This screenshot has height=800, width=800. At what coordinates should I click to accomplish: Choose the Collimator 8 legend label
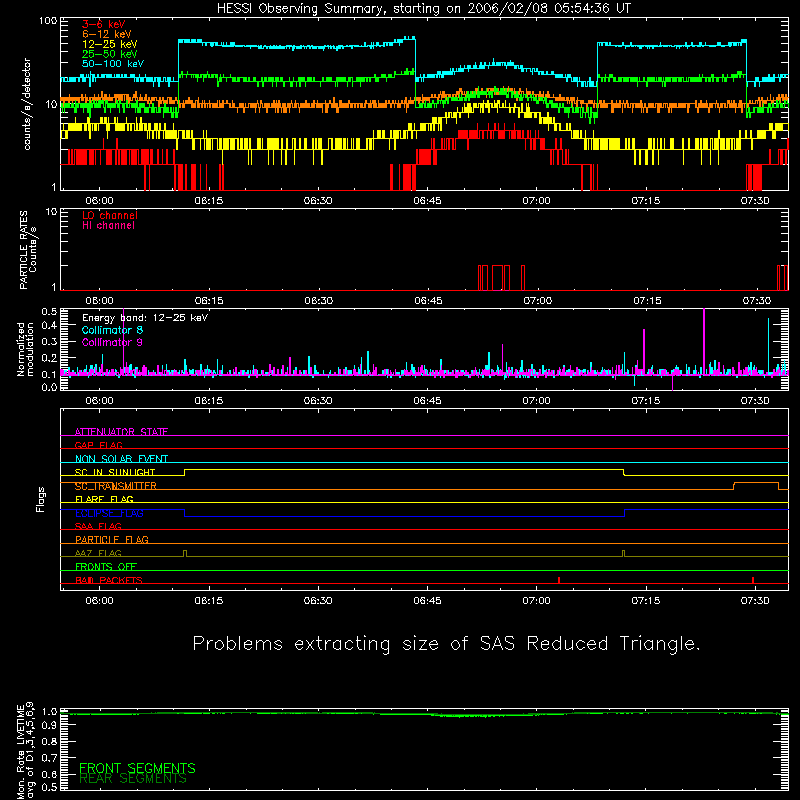pos(112,330)
